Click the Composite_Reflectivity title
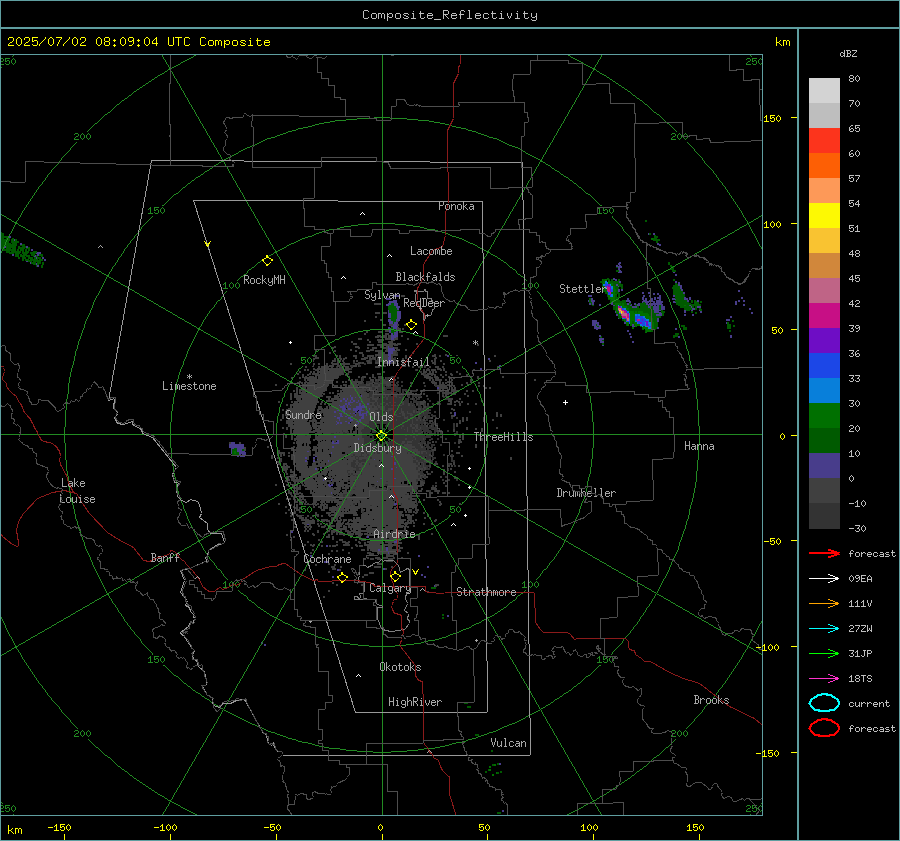900x841 pixels. (x=450, y=15)
